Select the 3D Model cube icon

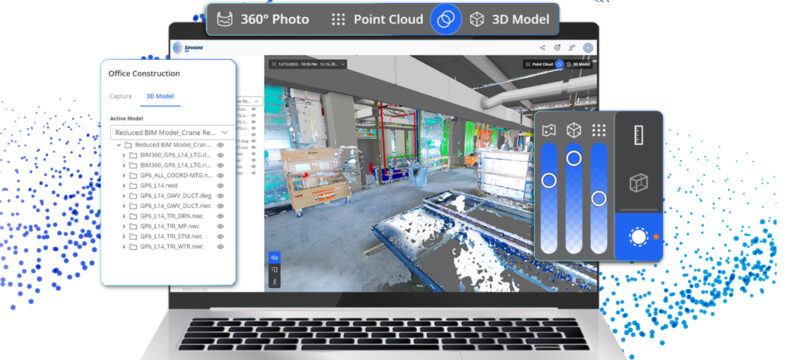click(477, 19)
